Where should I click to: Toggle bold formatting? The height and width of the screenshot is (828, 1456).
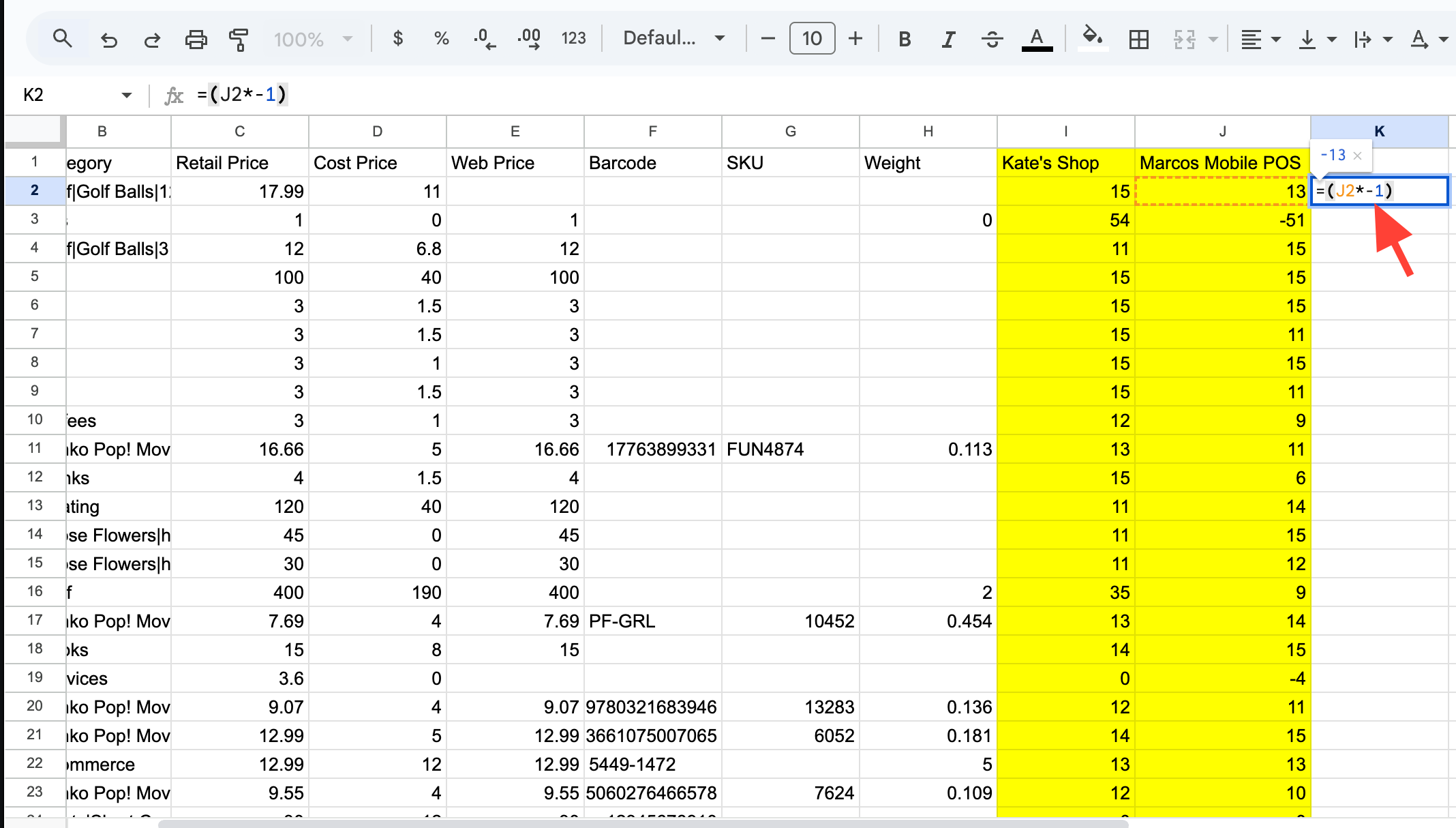[905, 39]
